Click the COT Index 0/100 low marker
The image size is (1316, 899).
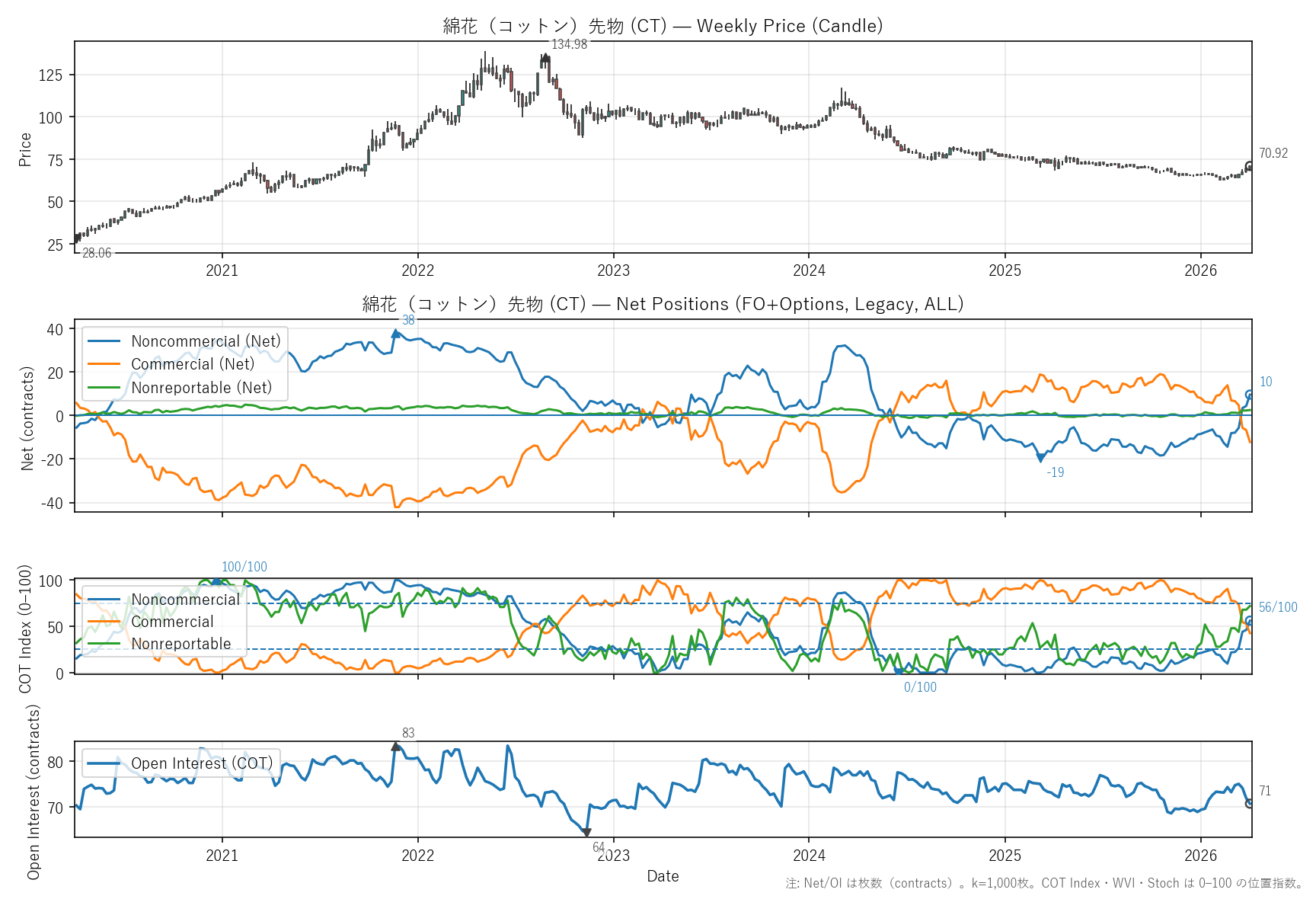point(899,672)
